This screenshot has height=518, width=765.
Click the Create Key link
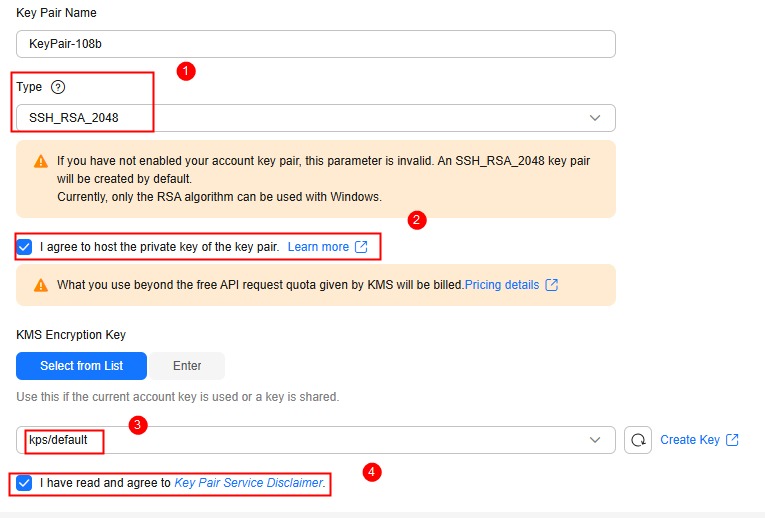point(690,440)
